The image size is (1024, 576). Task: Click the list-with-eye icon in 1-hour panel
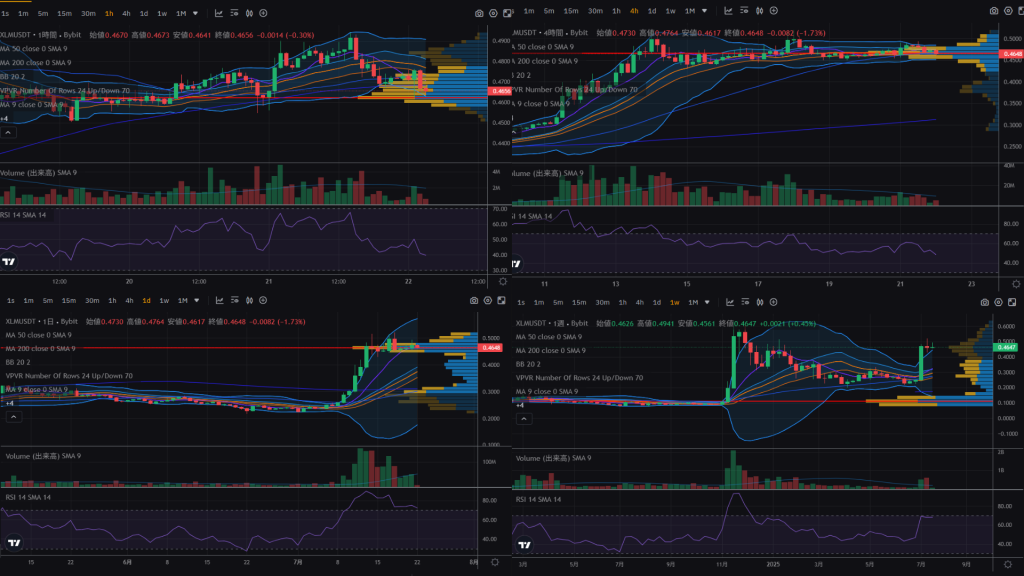pyautogui.click(x=234, y=13)
